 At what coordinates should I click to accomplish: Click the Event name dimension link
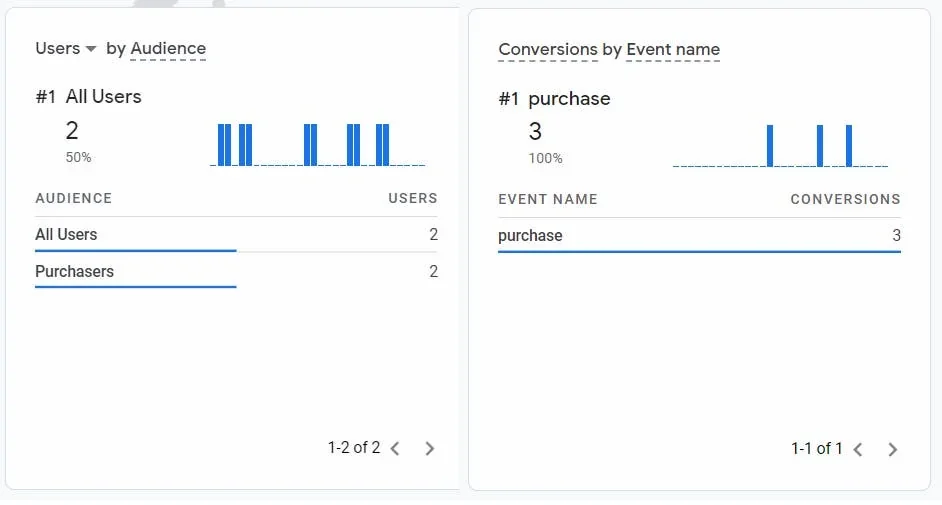[x=673, y=49]
